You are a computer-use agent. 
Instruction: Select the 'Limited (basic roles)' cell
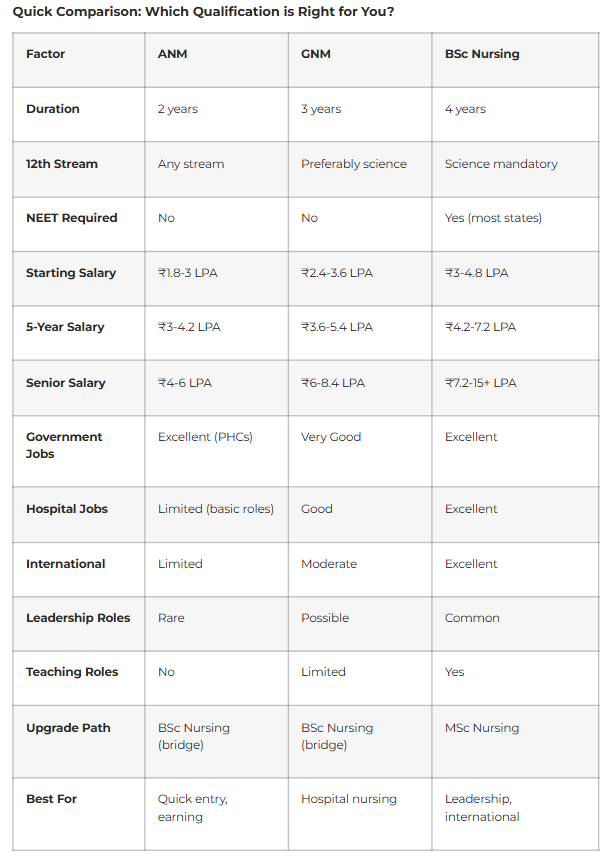[x=216, y=509]
